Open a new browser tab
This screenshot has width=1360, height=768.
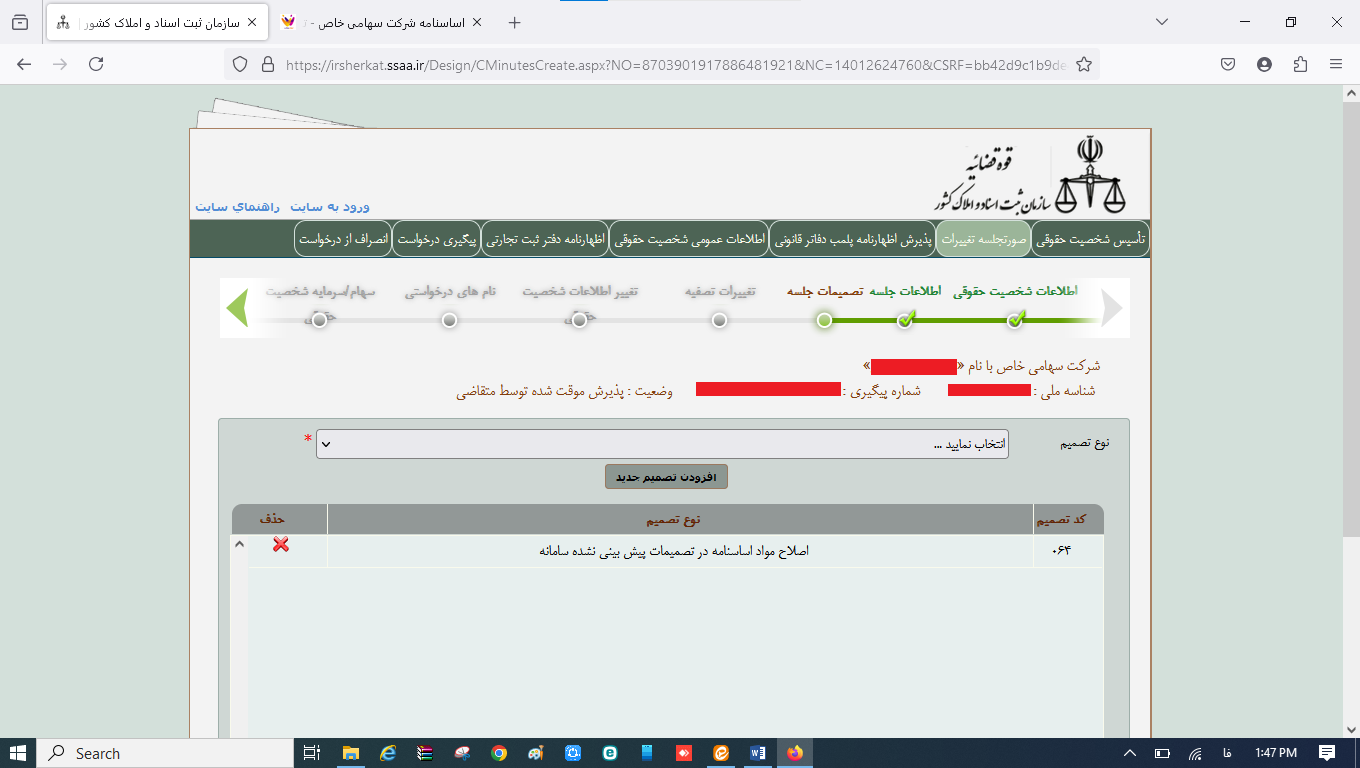tap(514, 22)
